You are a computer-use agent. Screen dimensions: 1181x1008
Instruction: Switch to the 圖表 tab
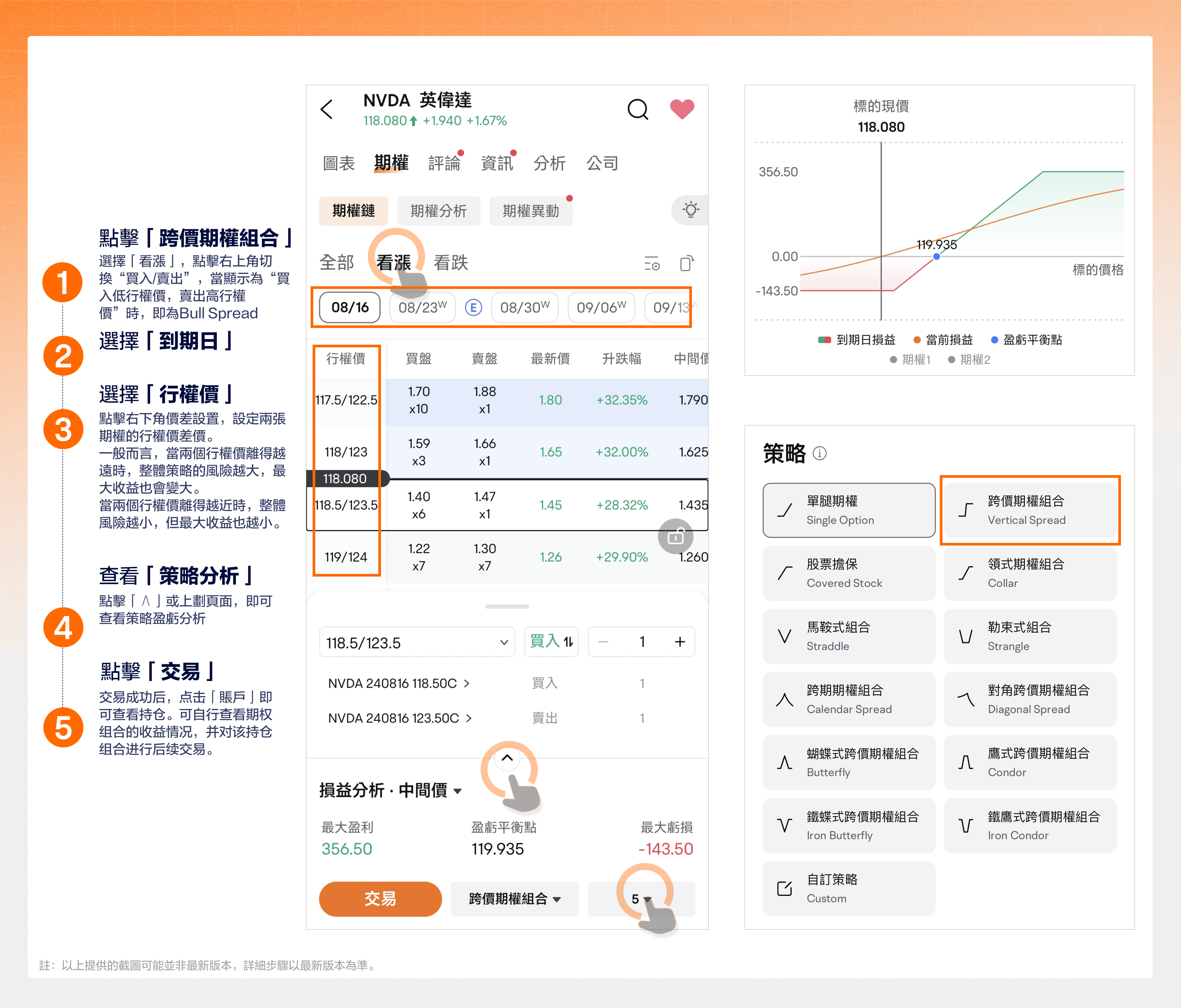coord(339,163)
